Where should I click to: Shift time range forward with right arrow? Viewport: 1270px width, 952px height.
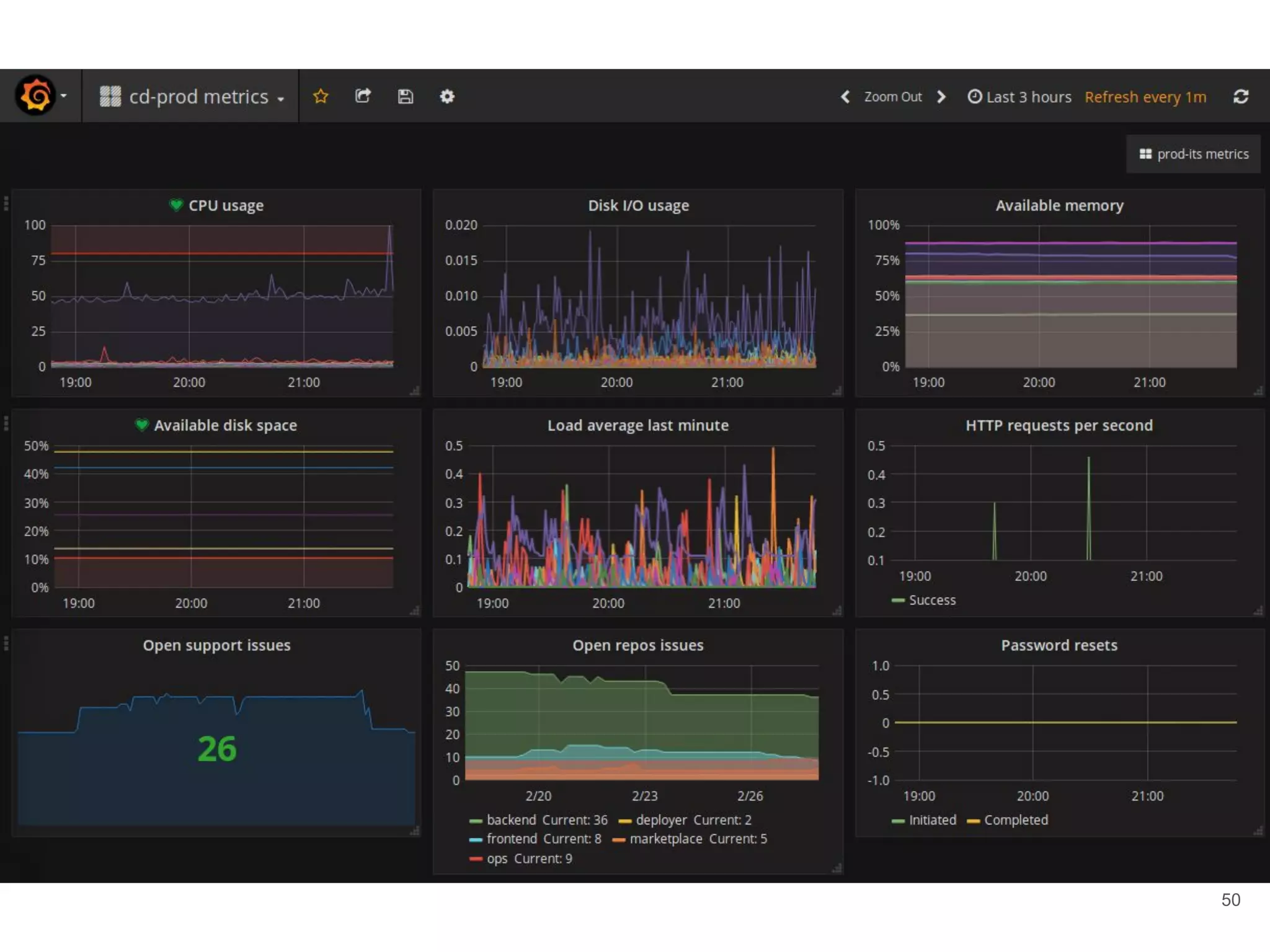click(x=941, y=97)
